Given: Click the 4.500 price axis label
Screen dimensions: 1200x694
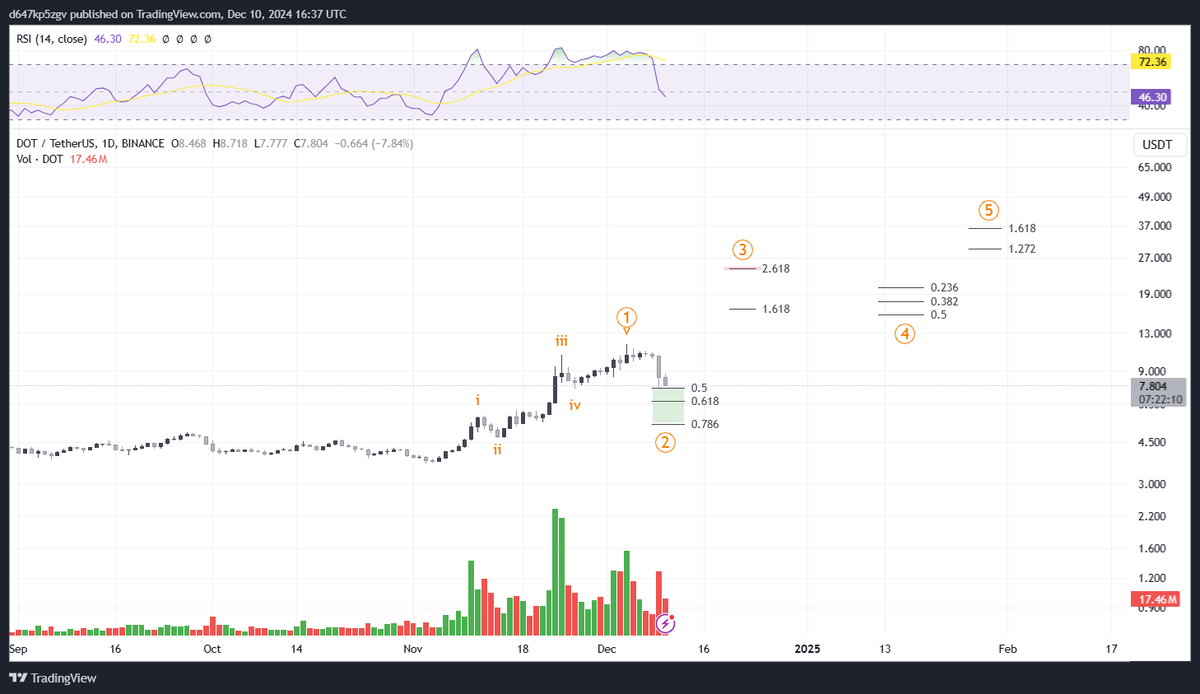Looking at the screenshot, I should (1154, 442).
